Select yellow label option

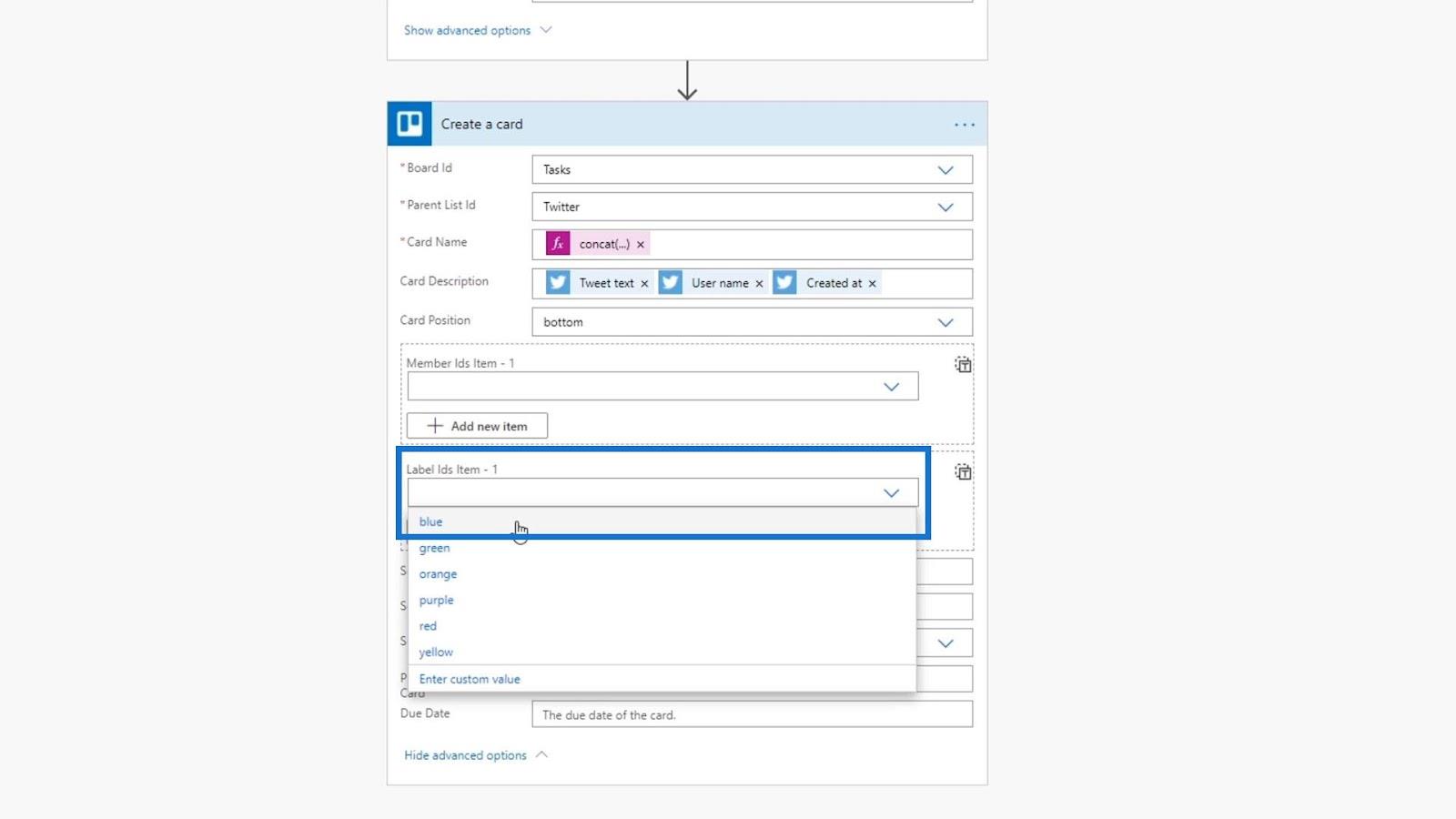point(662,652)
